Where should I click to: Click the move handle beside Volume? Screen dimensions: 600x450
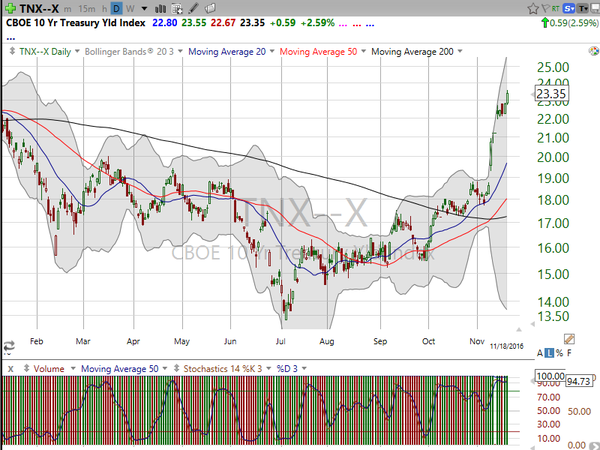pyautogui.click(x=26, y=368)
